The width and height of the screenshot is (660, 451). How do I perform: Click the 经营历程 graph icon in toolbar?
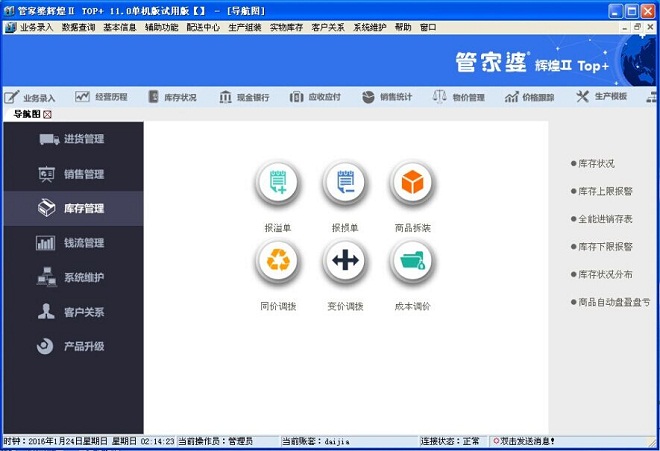coord(82,97)
